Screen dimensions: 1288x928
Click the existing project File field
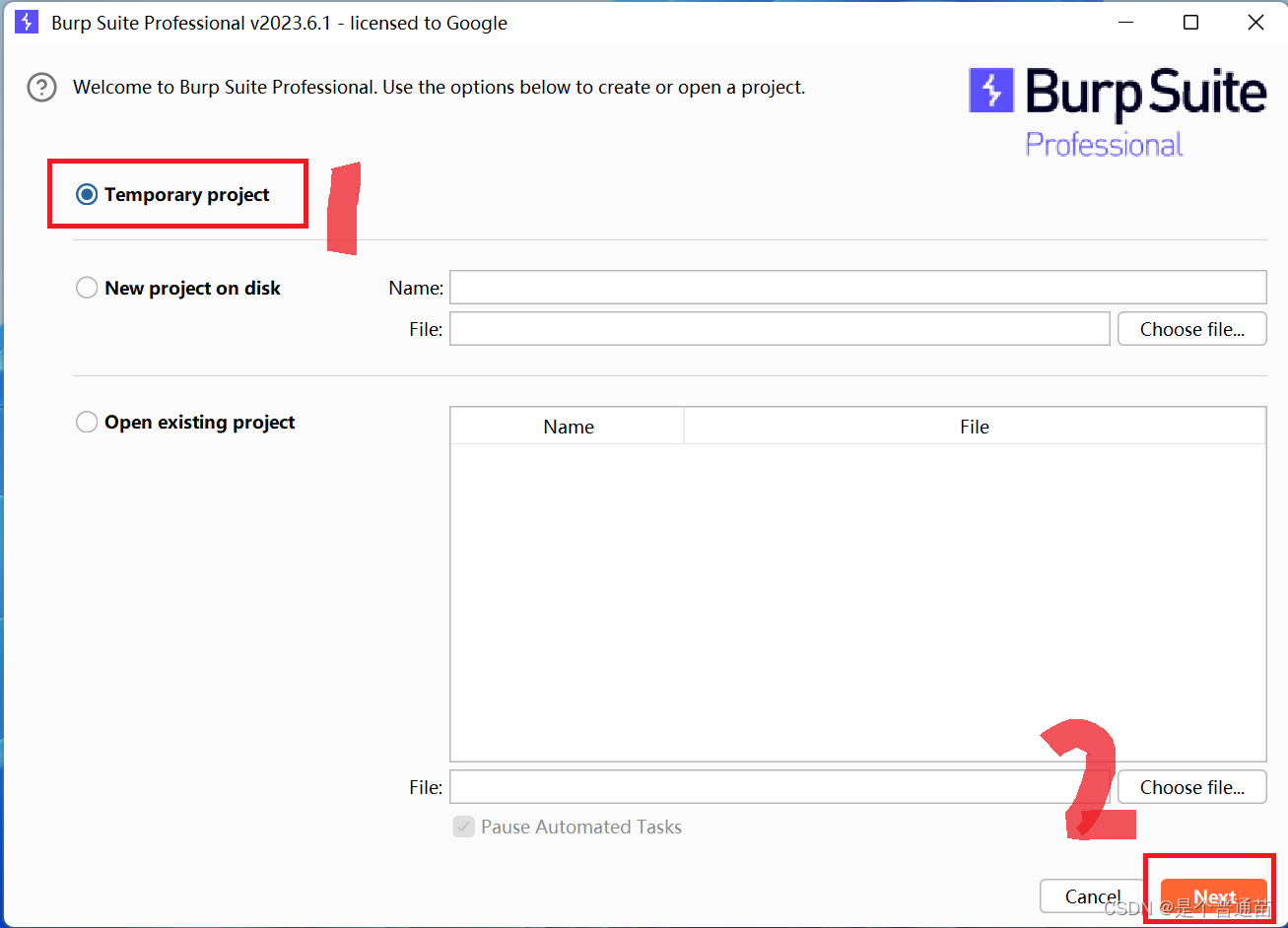(780, 787)
